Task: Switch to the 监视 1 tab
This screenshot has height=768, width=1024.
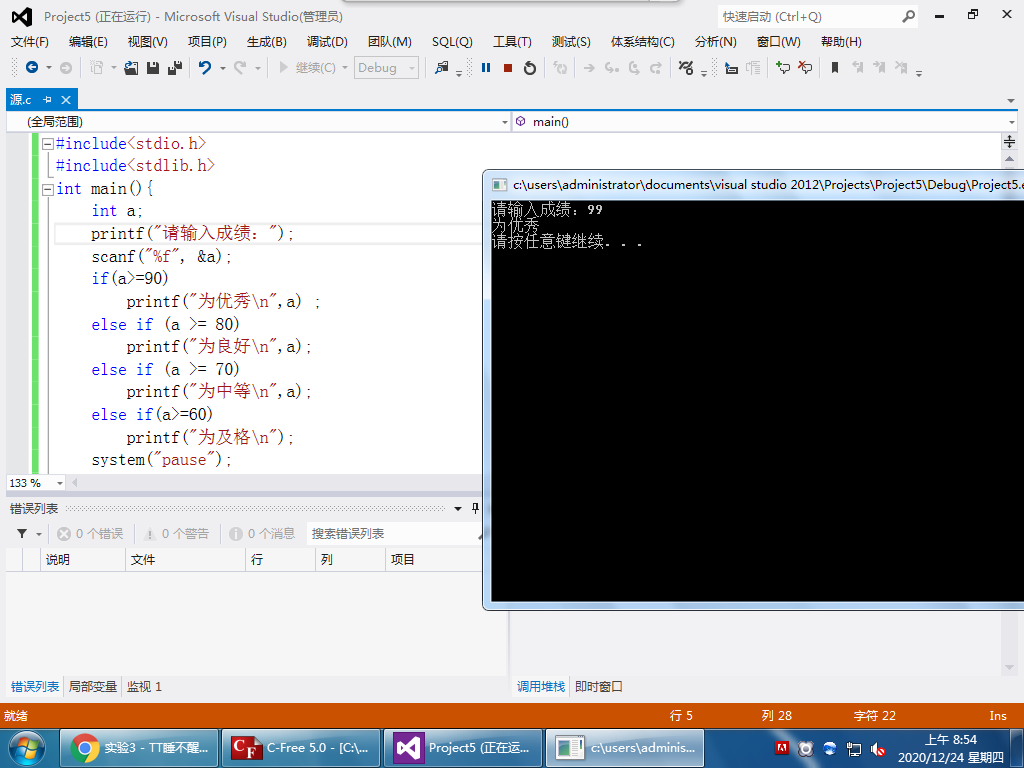Action: coord(144,686)
